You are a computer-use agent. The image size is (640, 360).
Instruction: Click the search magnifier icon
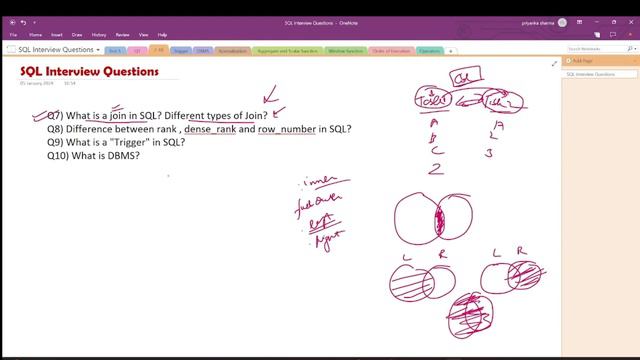point(630,49)
